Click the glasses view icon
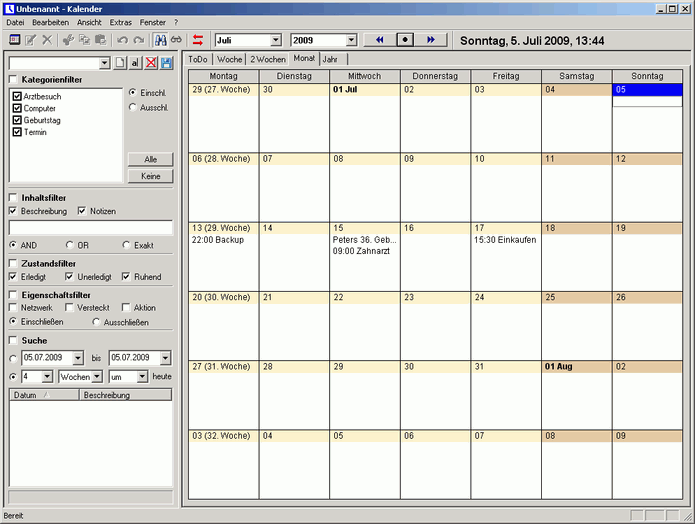Image resolution: width=695 pixels, height=524 pixels. click(176, 40)
